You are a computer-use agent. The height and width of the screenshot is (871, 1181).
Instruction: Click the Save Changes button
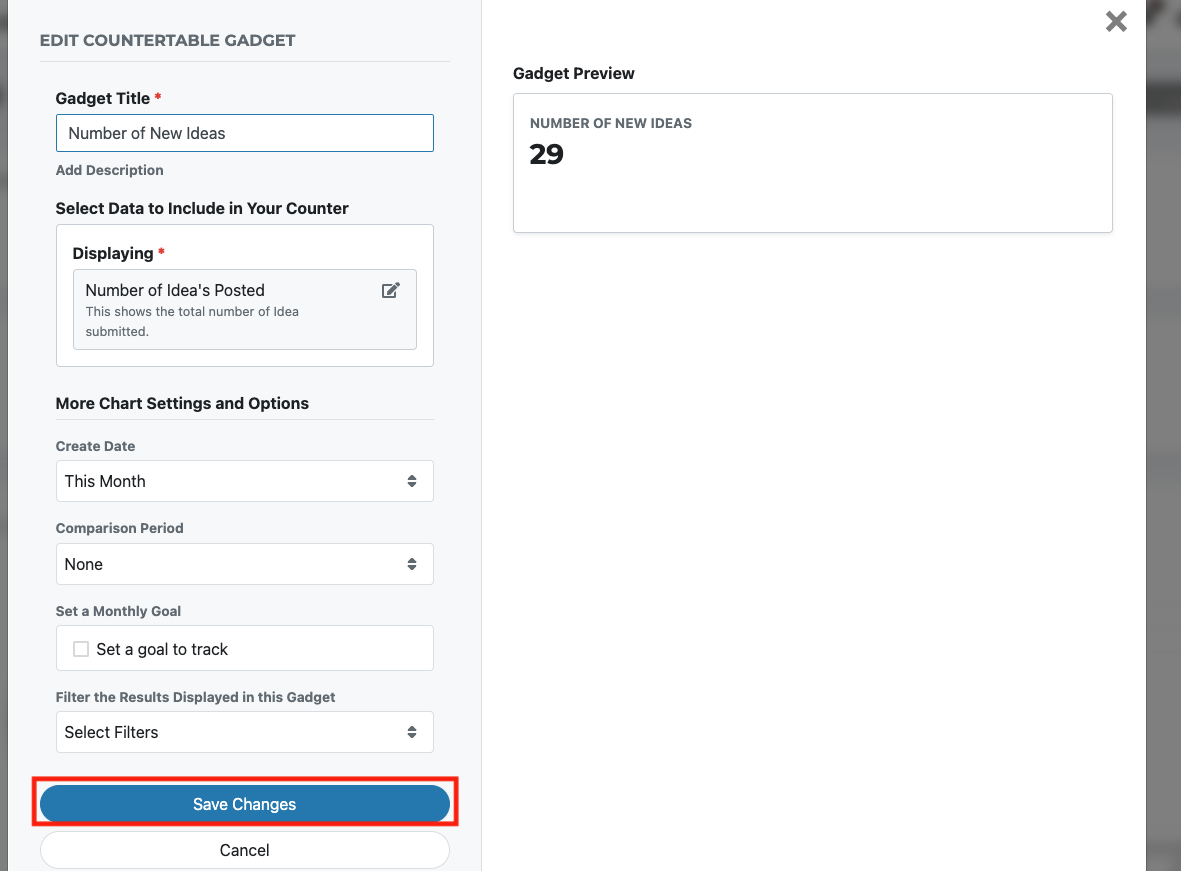click(x=245, y=804)
